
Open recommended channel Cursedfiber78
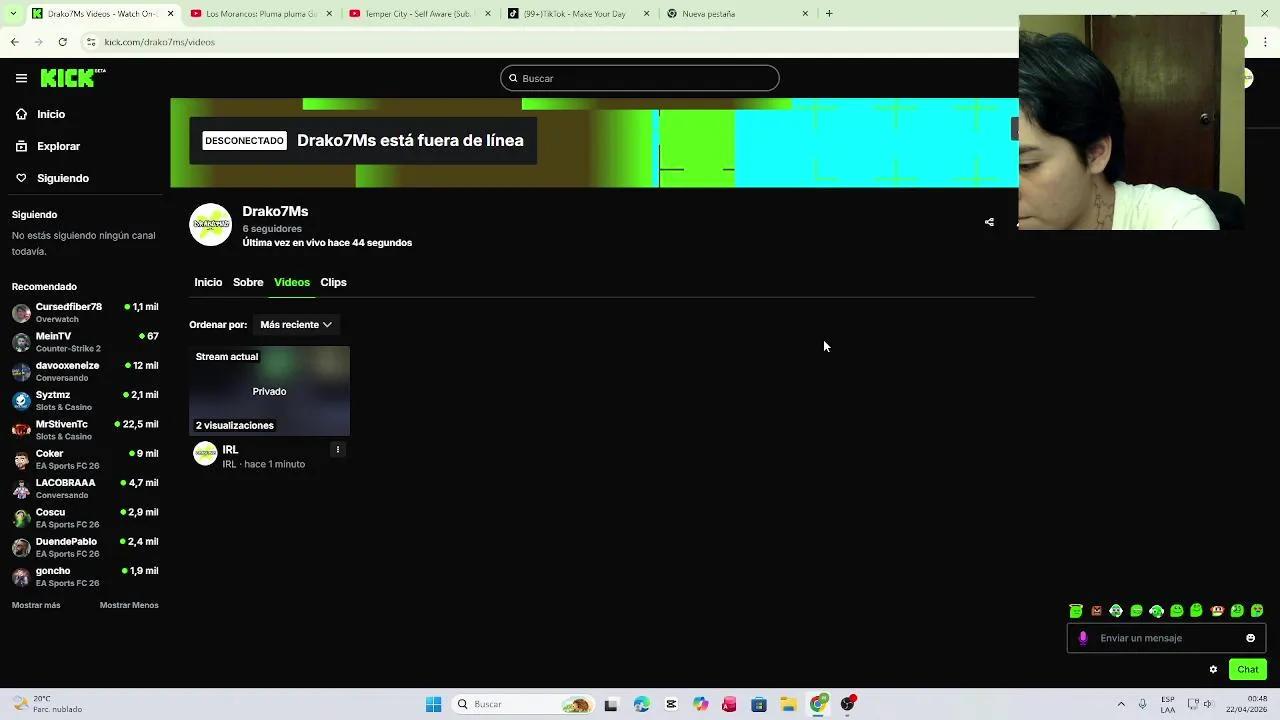[85, 312]
